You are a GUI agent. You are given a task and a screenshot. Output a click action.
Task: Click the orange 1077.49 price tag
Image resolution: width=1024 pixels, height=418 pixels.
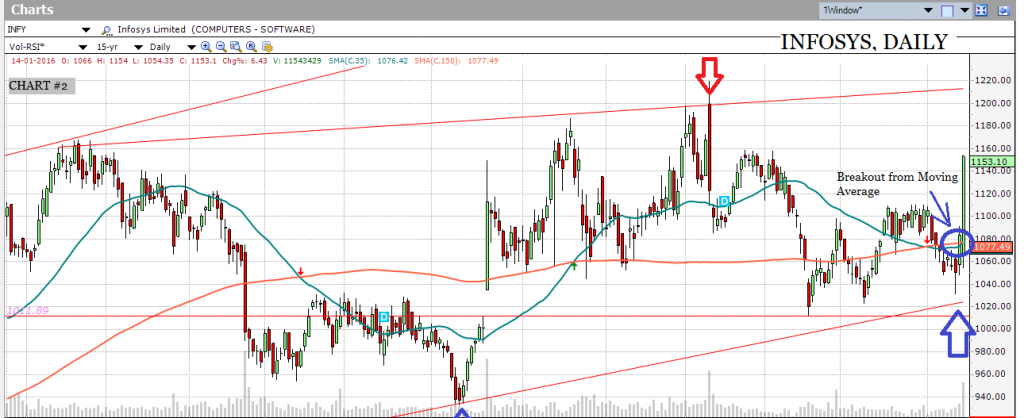[x=991, y=247]
